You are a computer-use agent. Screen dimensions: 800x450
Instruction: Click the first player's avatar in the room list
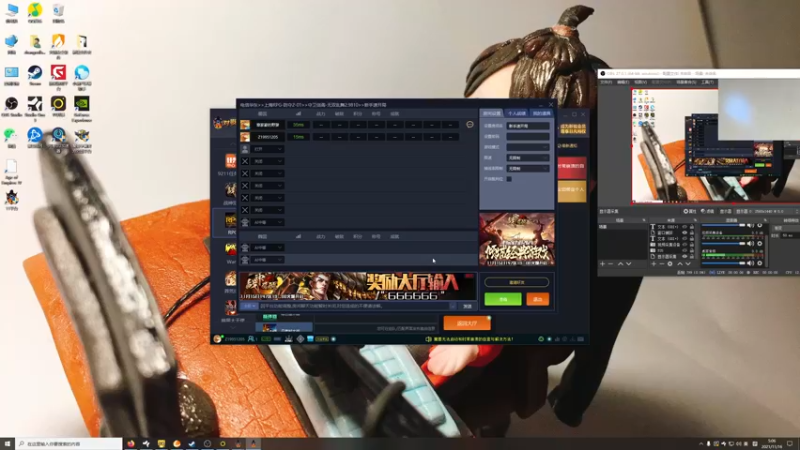click(x=245, y=125)
